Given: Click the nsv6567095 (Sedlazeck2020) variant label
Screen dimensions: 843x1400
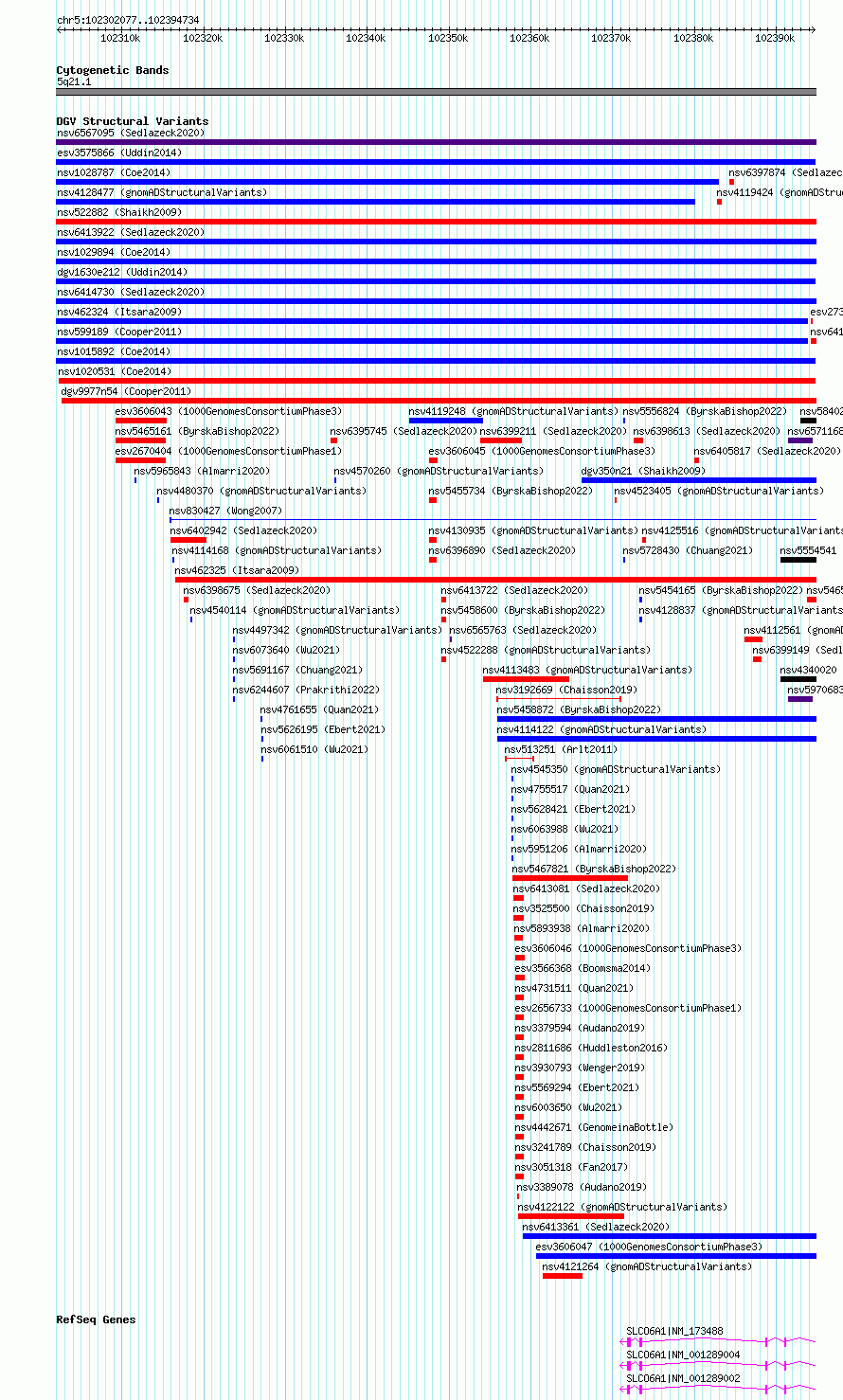Looking at the screenshot, I should (x=130, y=133).
